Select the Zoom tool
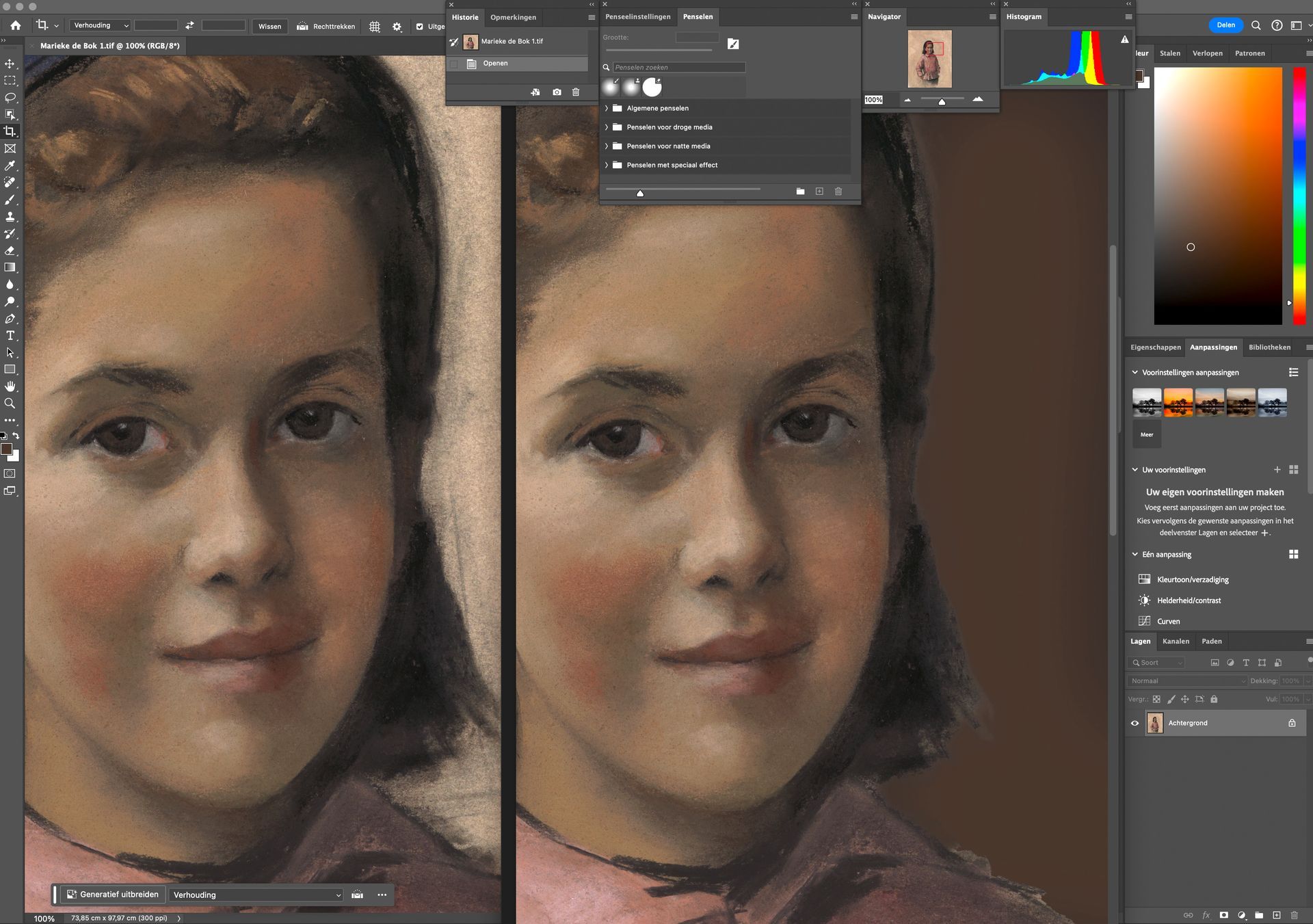The width and height of the screenshot is (1313, 924). click(10, 404)
